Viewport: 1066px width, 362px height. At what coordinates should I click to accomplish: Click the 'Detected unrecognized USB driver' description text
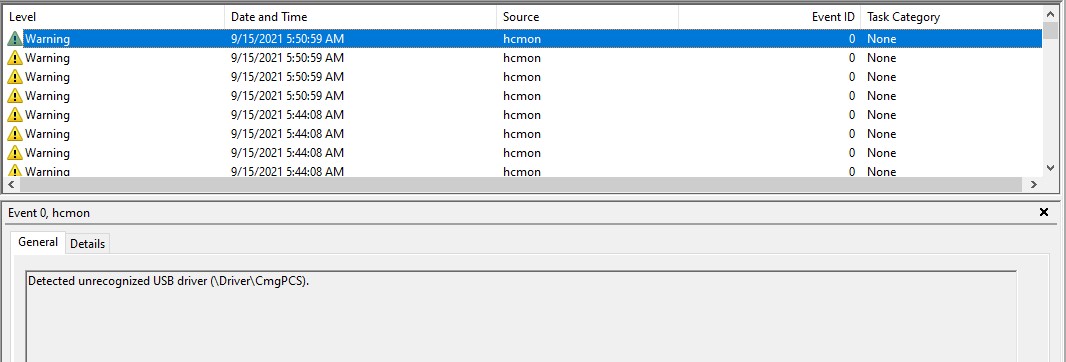pyautogui.click(x=169, y=280)
